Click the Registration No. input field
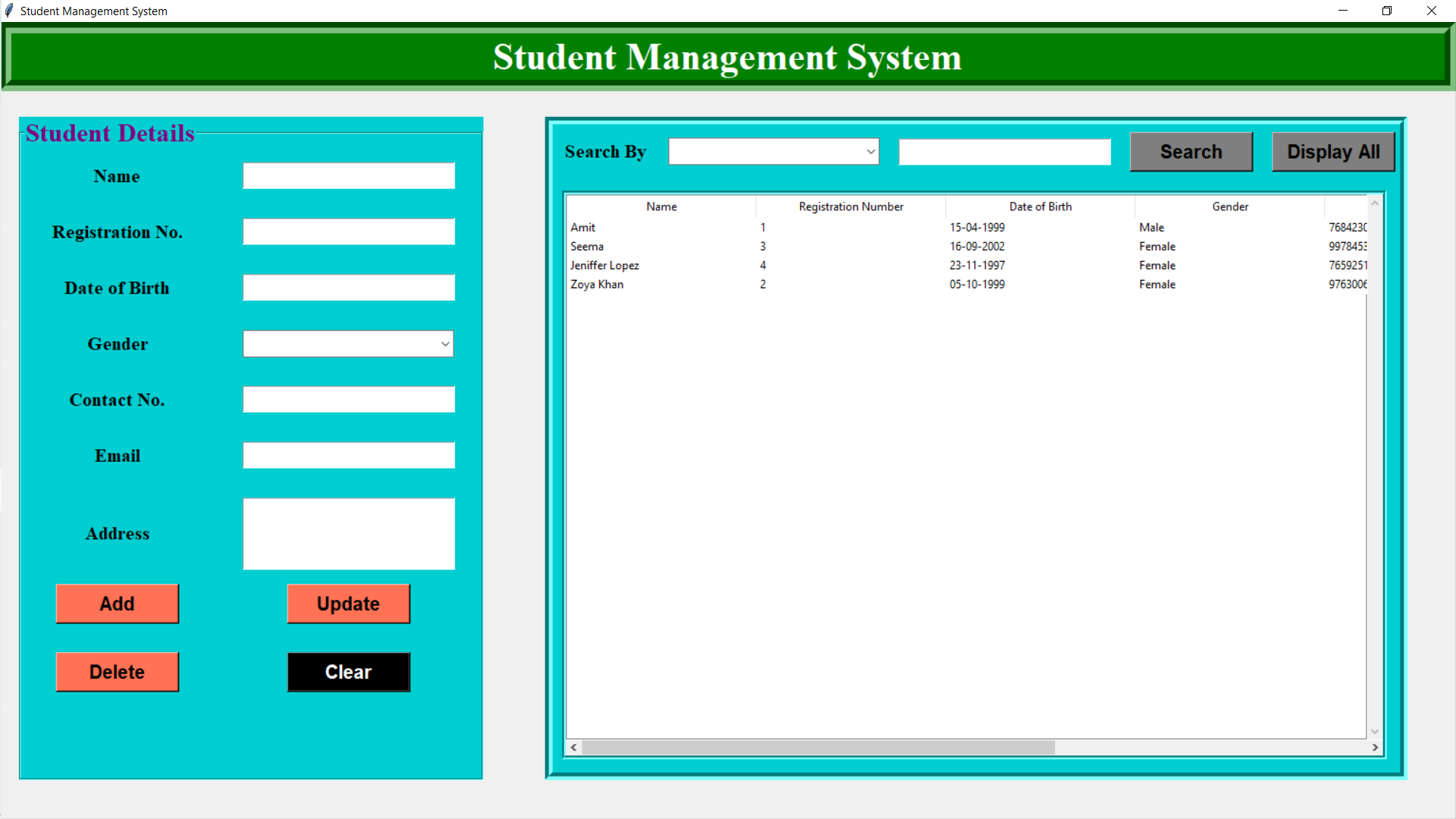Screen dimensions: 1456x819 click(348, 231)
